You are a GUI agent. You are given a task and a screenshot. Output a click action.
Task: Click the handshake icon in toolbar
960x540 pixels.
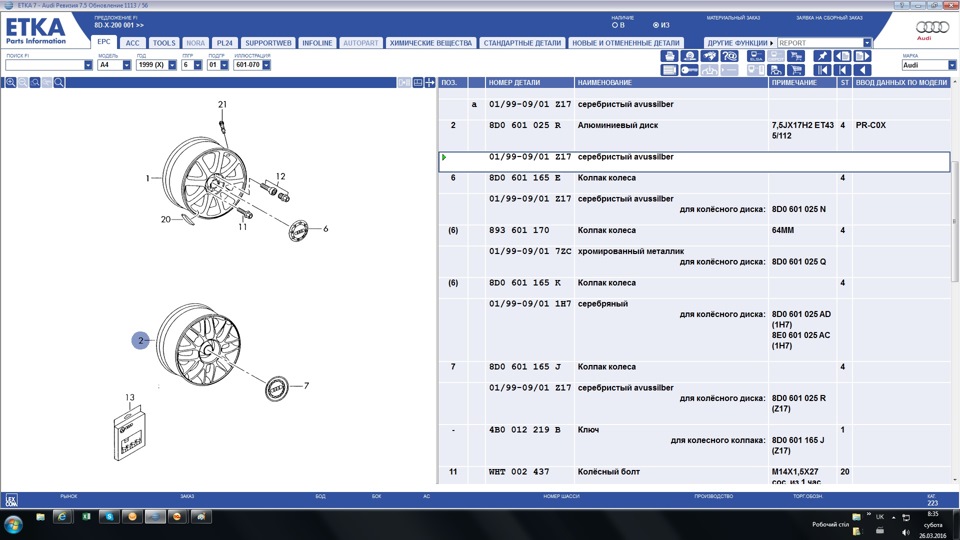click(x=709, y=56)
